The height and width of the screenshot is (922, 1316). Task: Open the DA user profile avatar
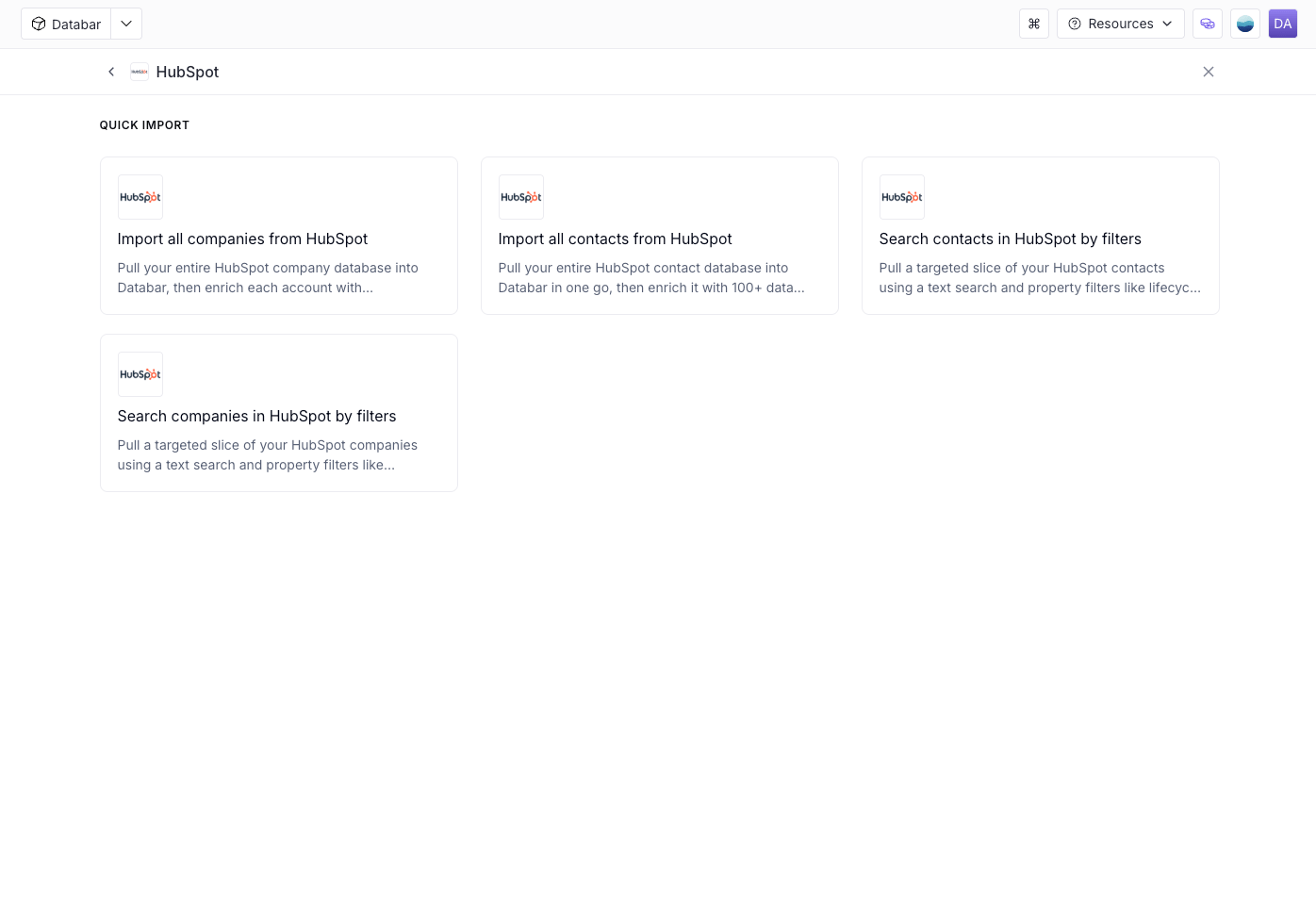coord(1283,24)
